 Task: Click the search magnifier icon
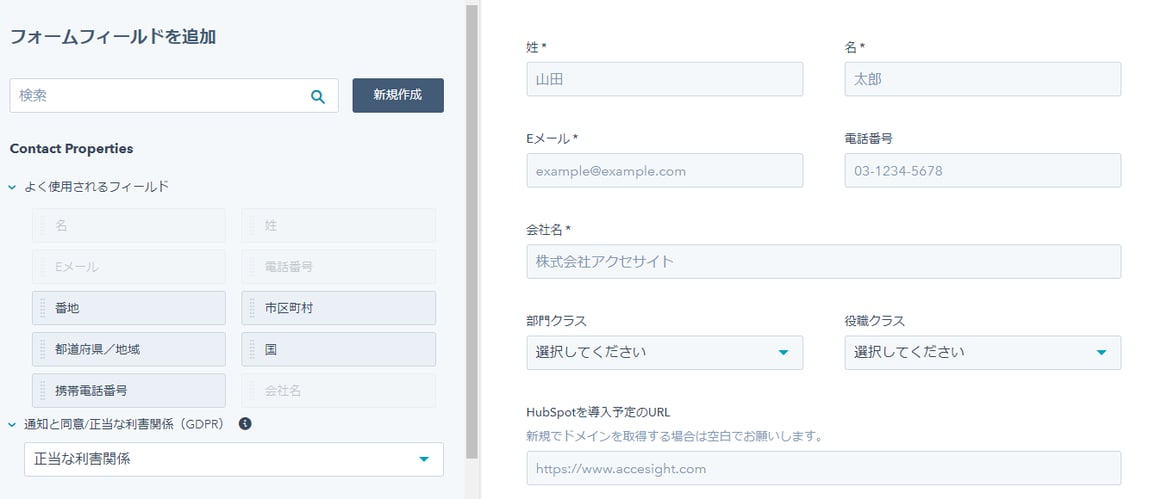pyautogui.click(x=318, y=96)
